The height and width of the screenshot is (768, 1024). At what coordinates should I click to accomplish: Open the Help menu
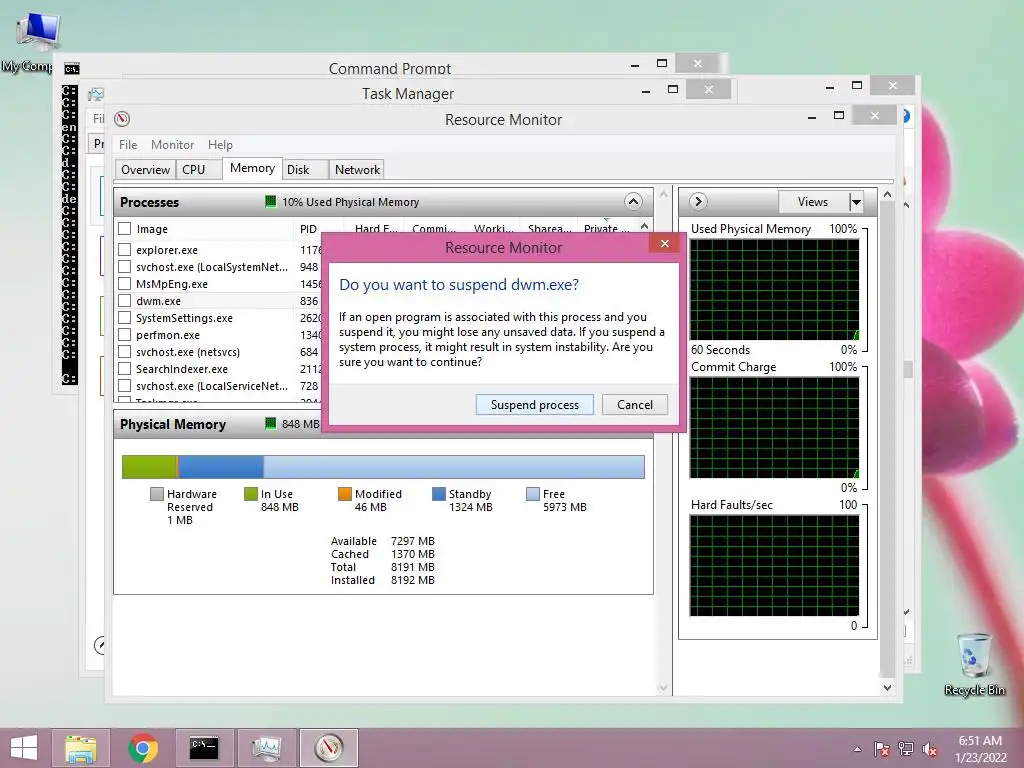point(220,144)
